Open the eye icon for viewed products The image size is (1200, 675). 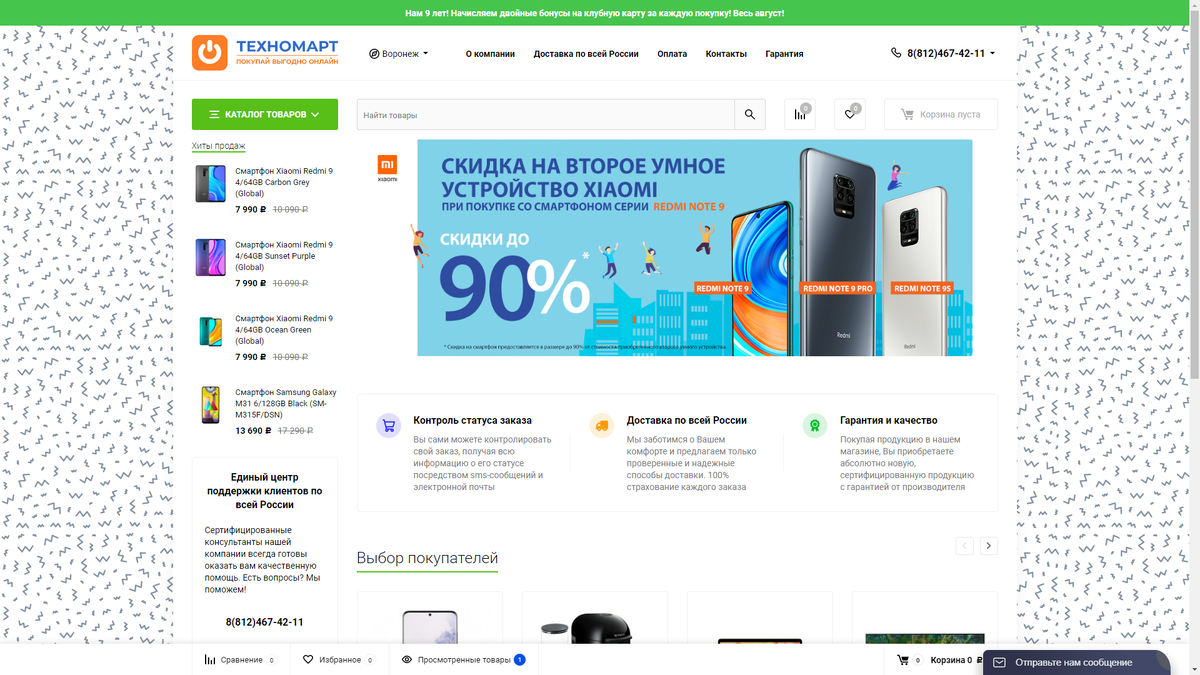click(x=407, y=660)
